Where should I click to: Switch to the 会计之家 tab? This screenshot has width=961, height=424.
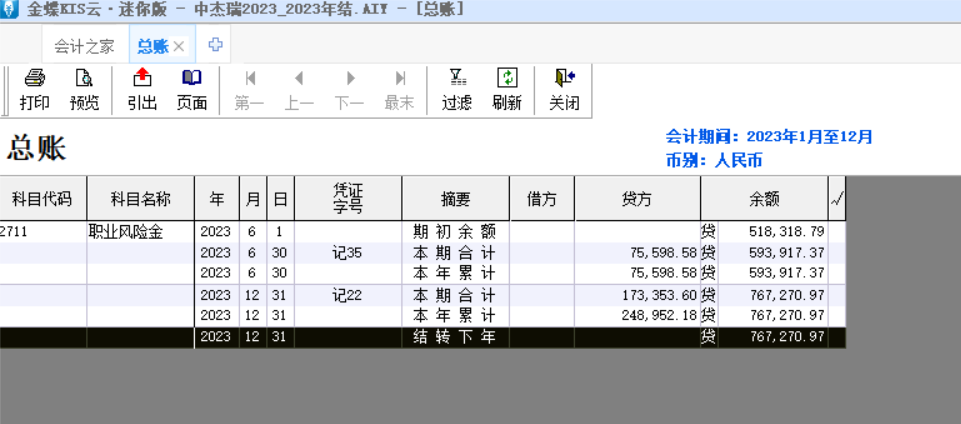coord(84,46)
